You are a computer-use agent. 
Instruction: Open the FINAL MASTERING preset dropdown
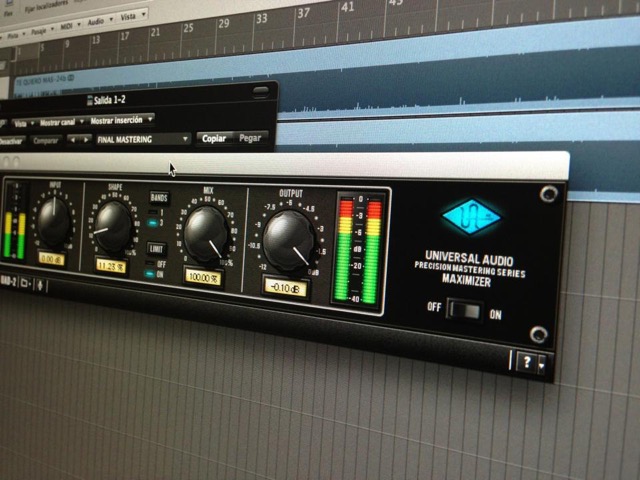click(142, 139)
